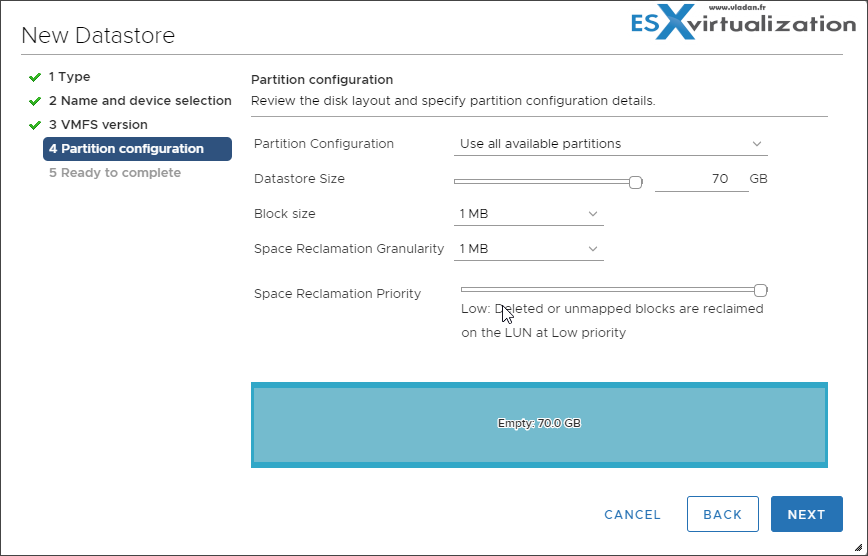Click the checkmark next to Name and device selection
This screenshot has height=556, width=868.
pos(35,101)
